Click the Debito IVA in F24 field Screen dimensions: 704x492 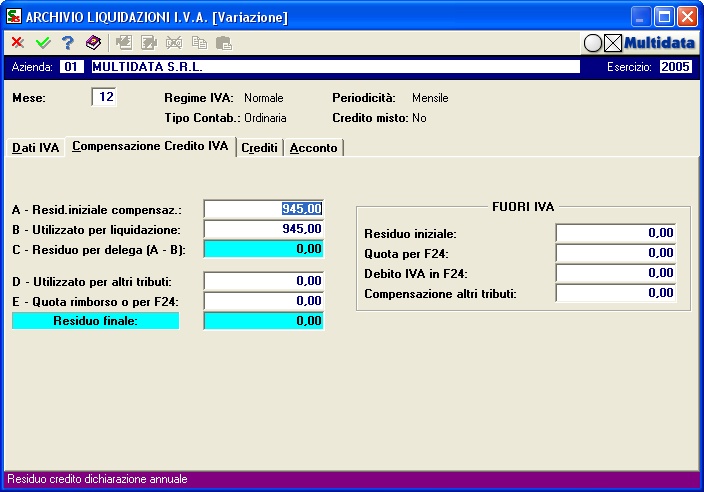[x=616, y=273]
